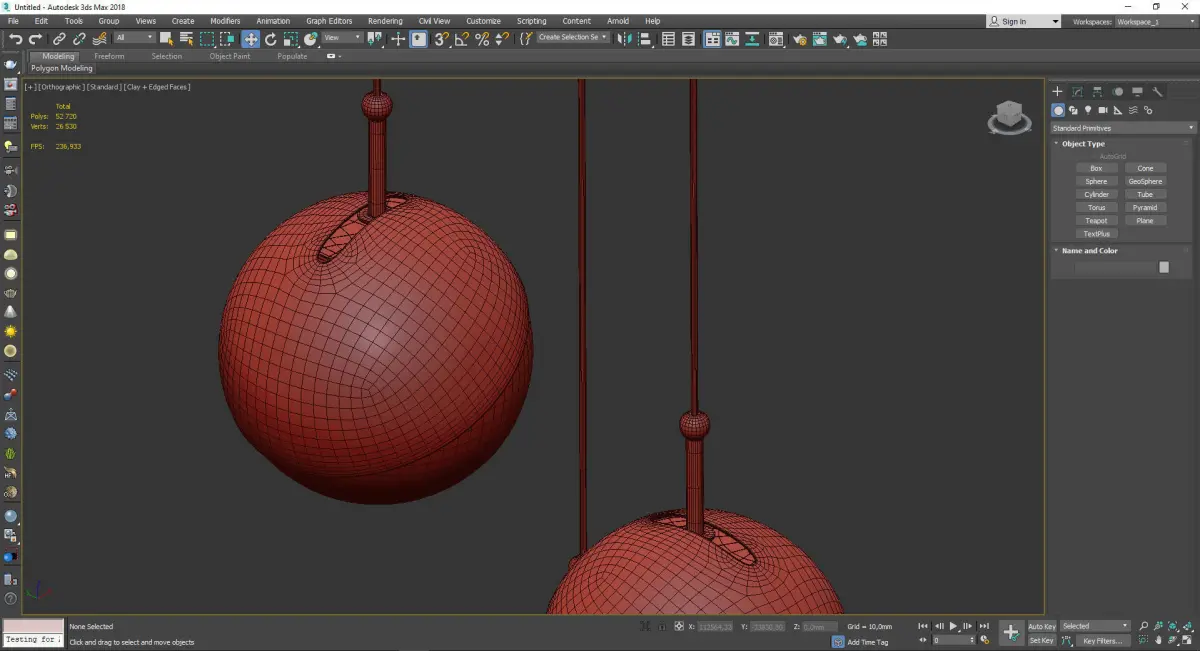
Task: Open Rendered Frame Window icon
Action: tap(819, 39)
